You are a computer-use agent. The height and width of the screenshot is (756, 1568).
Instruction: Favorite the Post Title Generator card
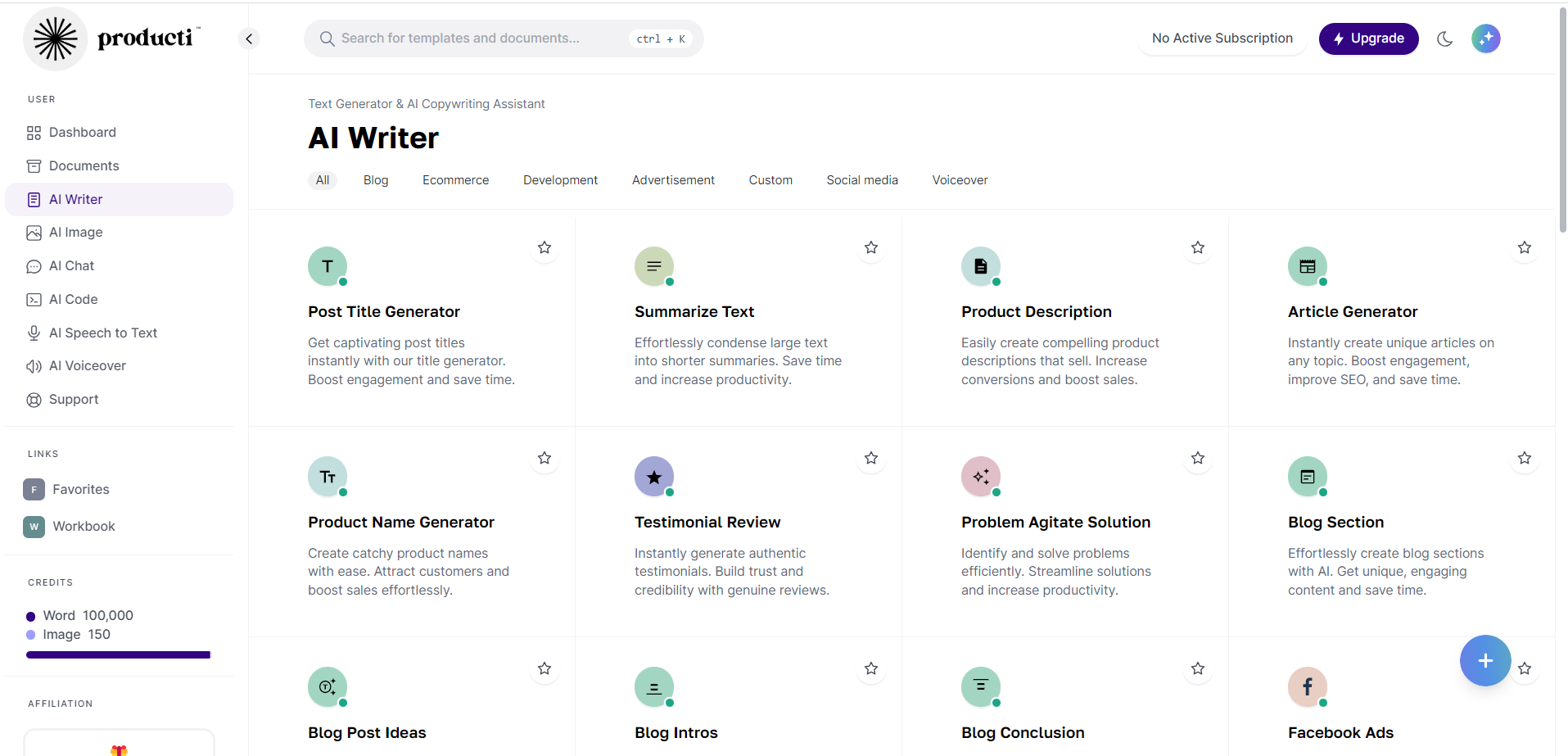pos(545,247)
